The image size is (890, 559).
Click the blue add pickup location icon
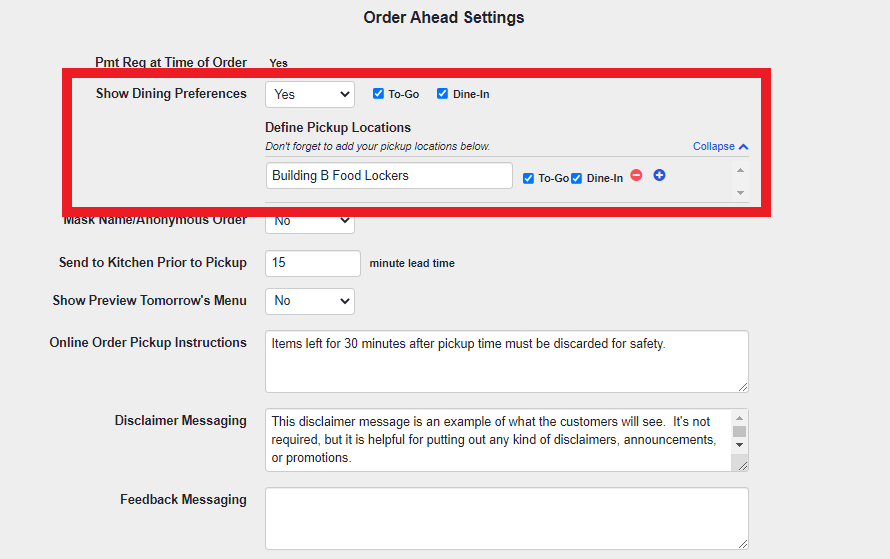659,176
